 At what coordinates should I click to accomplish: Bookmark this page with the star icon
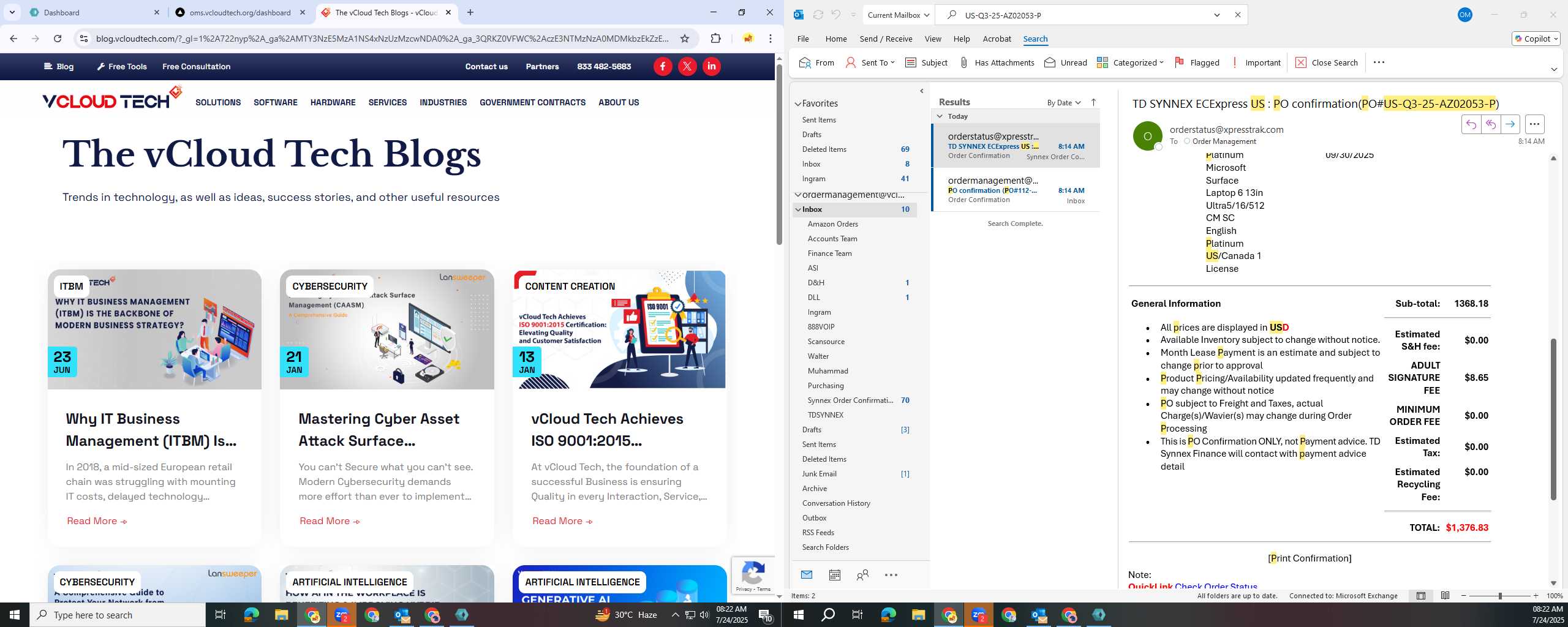685,39
